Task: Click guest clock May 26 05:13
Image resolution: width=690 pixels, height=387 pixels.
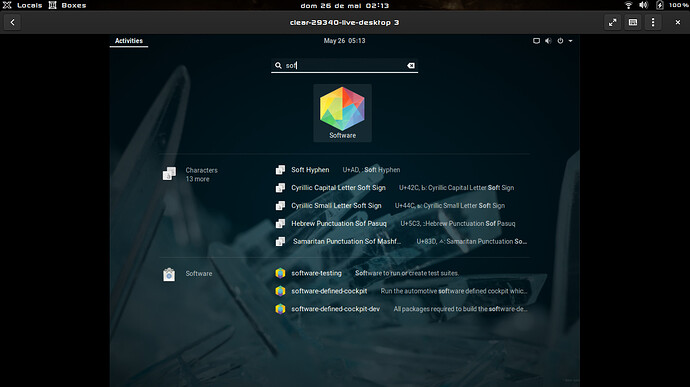Action: [x=345, y=41]
